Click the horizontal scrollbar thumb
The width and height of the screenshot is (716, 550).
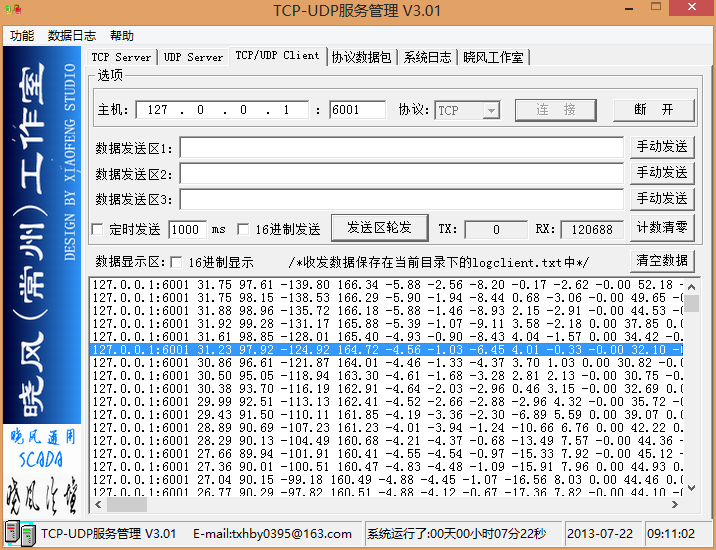tap(127, 504)
